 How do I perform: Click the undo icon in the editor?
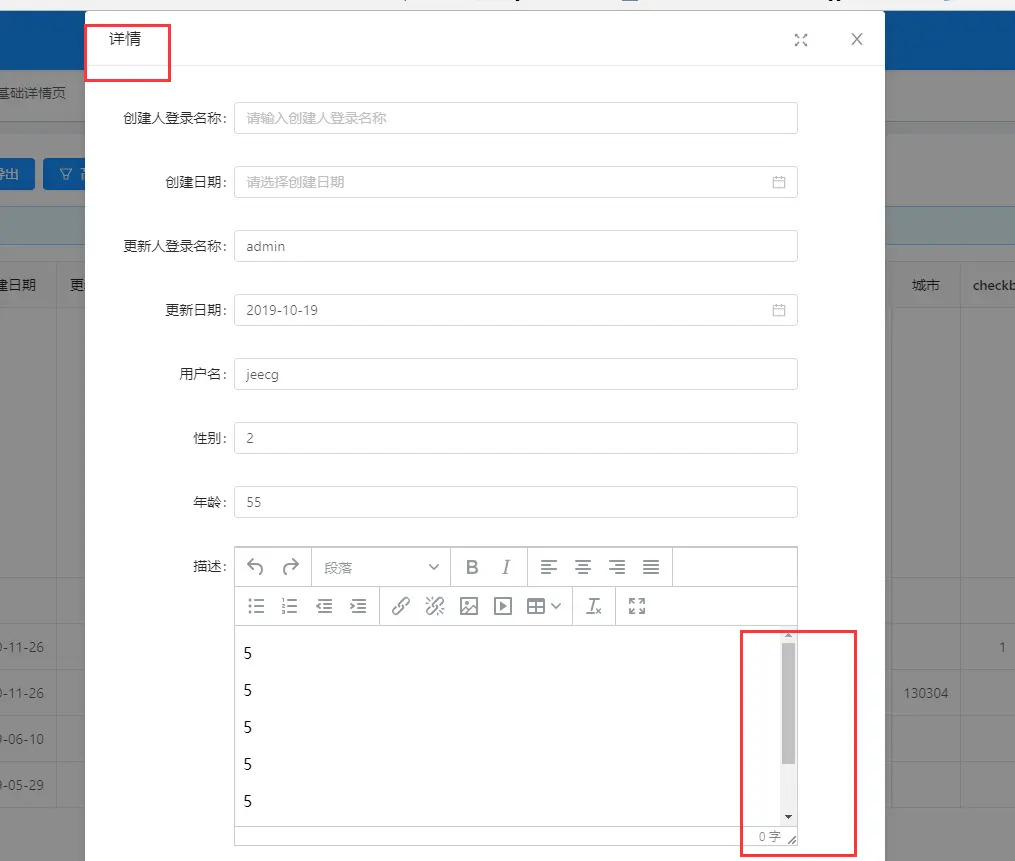tap(255, 567)
